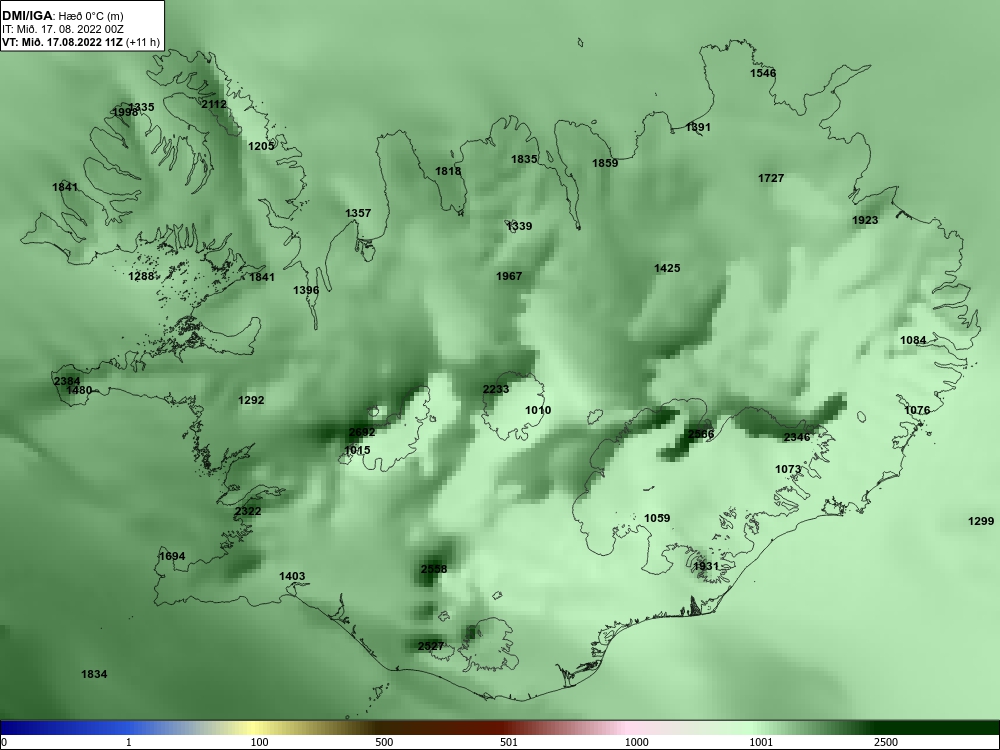Image resolution: width=1000 pixels, height=750 pixels.
Task: Click the map value 1339
Action: (x=519, y=226)
